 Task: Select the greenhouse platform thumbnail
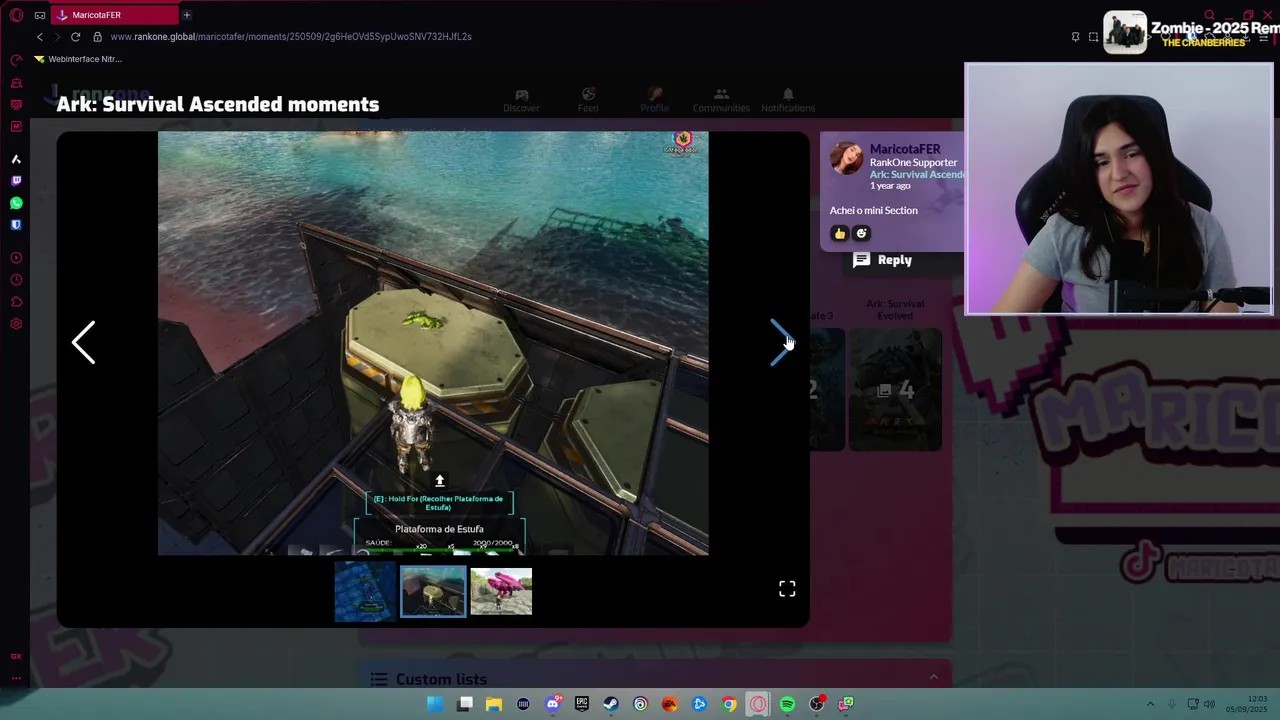[433, 591]
